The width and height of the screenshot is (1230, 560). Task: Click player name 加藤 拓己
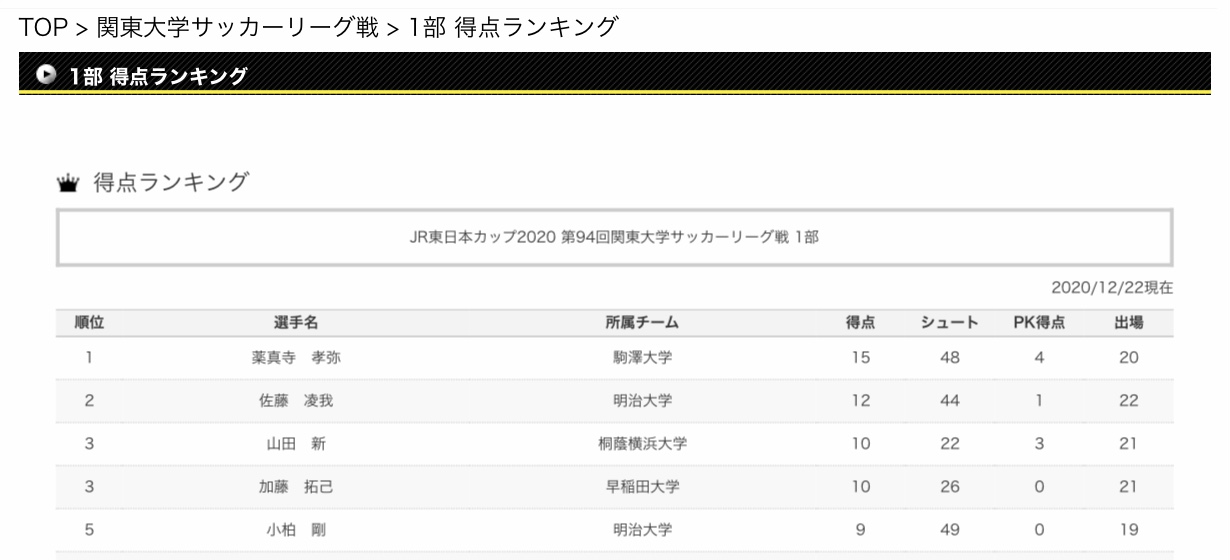coord(297,488)
